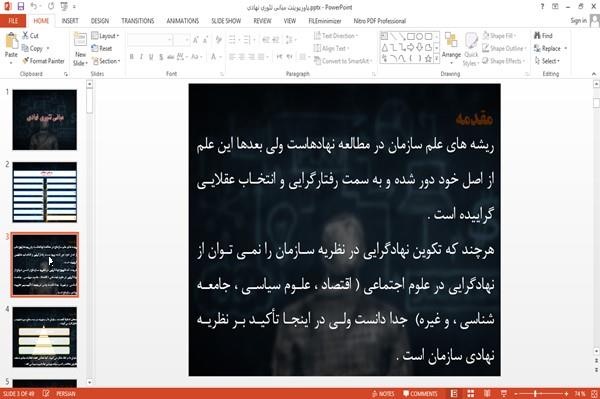Switch to the DESIGN tab
The width and height of the screenshot is (600, 399).
coord(99,21)
